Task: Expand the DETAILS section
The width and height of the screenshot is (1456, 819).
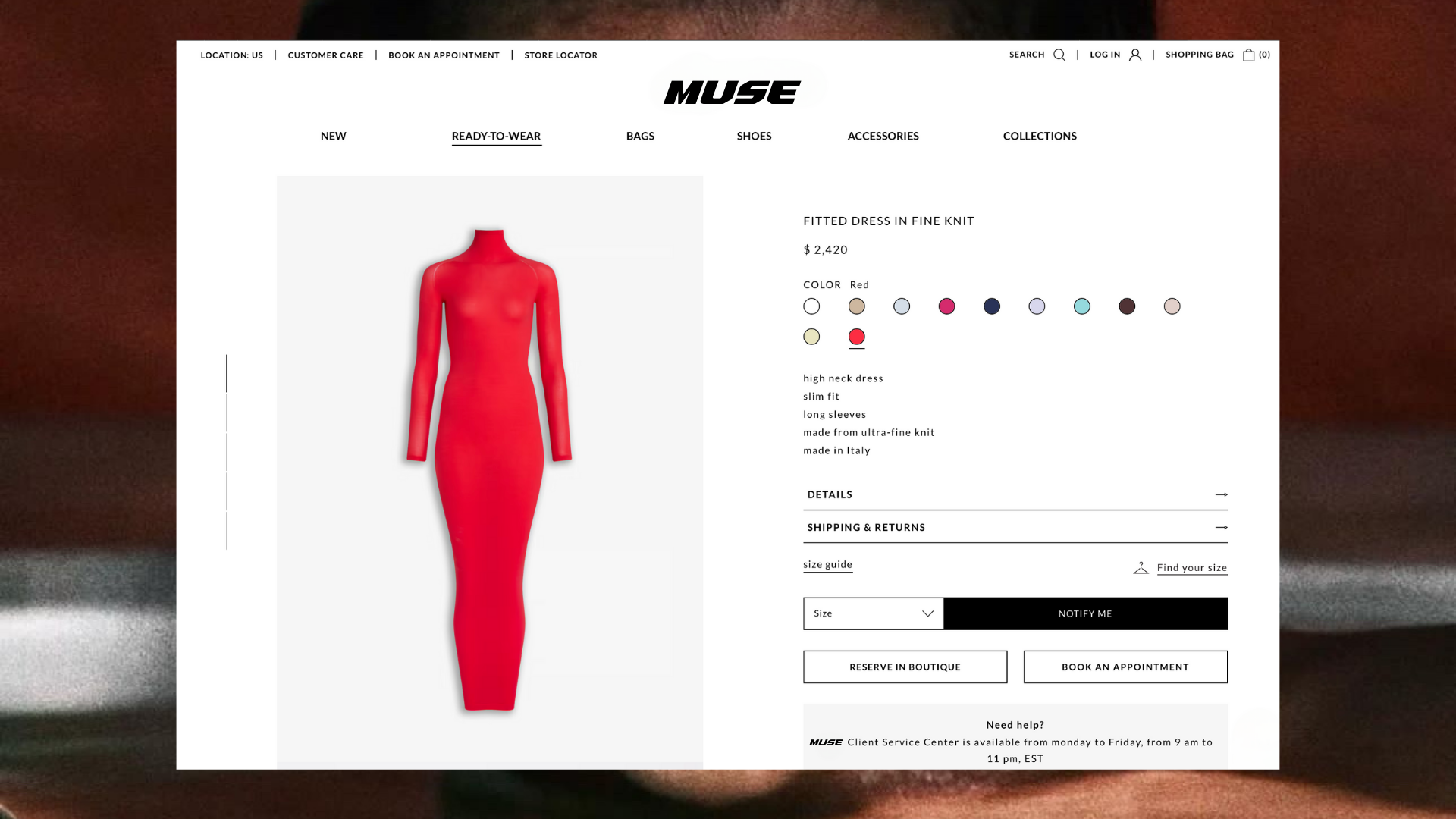Action: (1015, 494)
